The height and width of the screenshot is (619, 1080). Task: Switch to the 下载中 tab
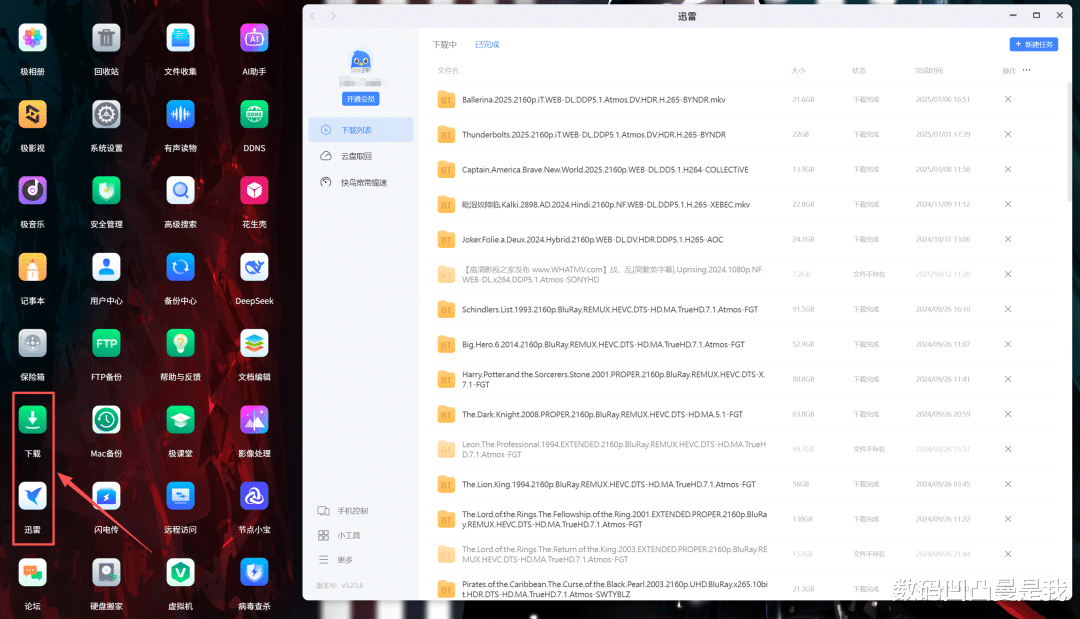[444, 45]
